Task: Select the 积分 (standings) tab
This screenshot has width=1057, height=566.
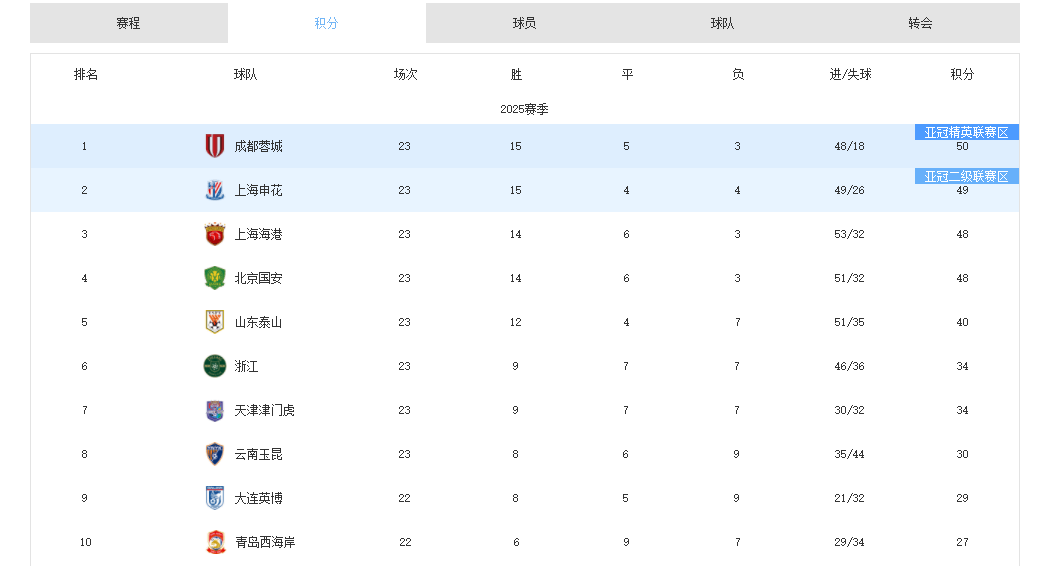Action: pos(326,23)
